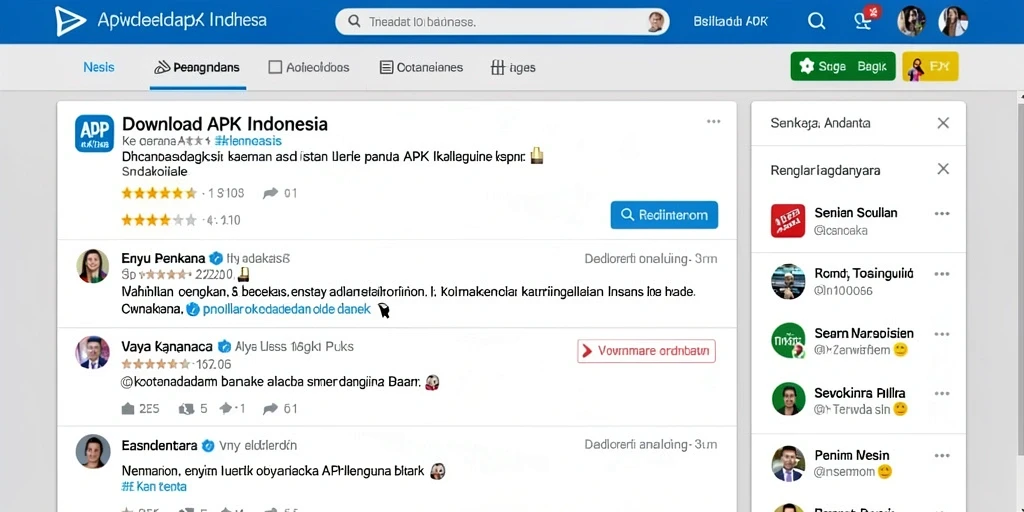
Task: Open the more menu for Sevokinra Pillra
Action: pos(942,393)
